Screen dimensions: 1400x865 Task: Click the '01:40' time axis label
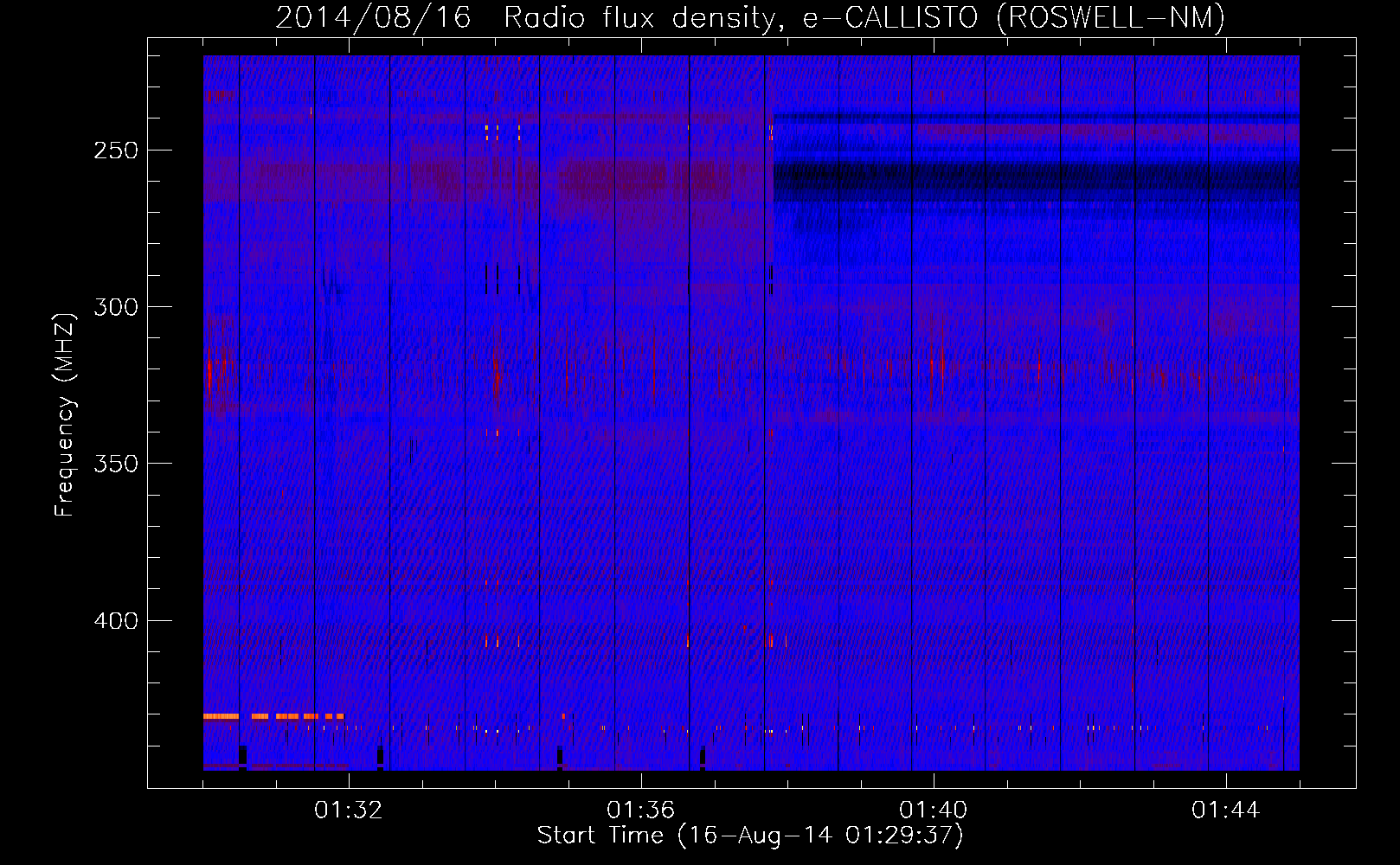[934, 811]
